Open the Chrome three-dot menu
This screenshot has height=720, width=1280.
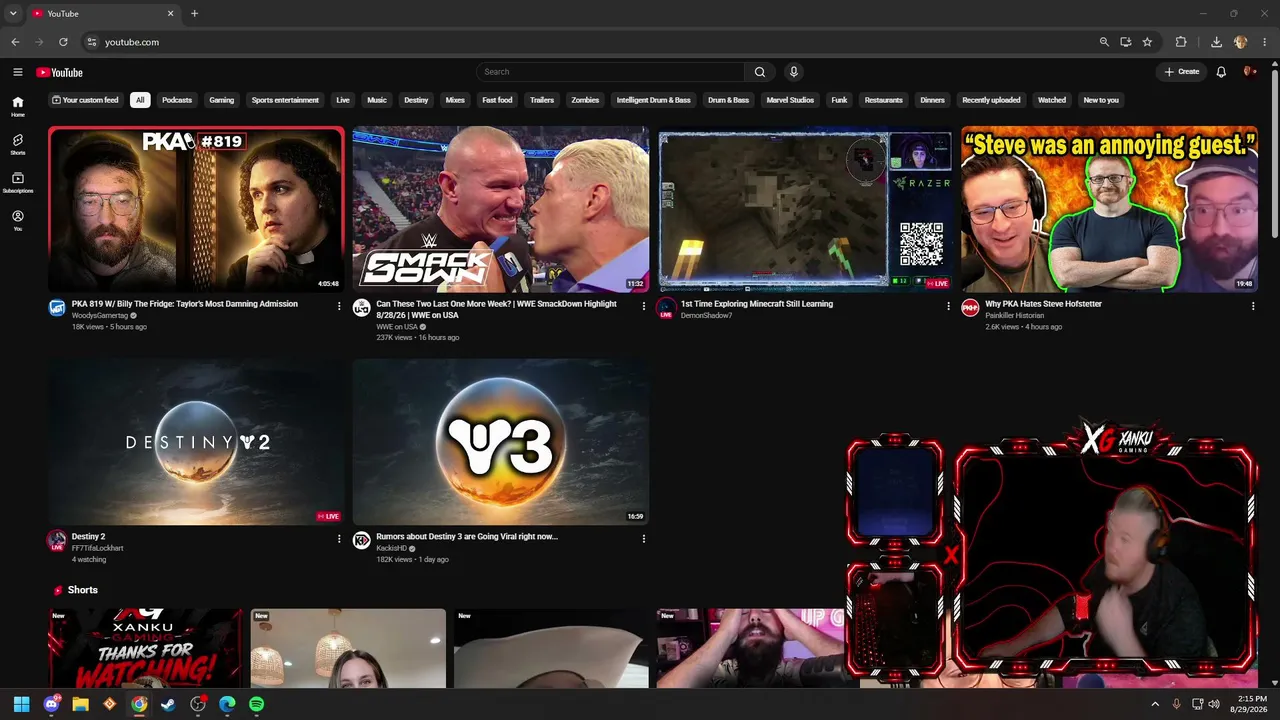1265,42
